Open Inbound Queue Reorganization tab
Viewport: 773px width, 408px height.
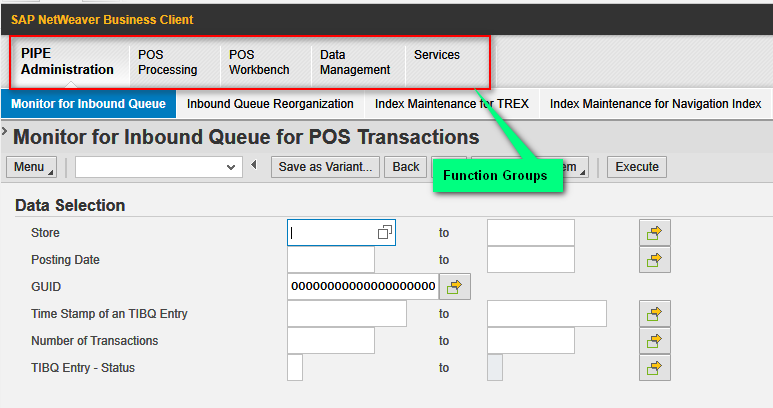click(270, 104)
